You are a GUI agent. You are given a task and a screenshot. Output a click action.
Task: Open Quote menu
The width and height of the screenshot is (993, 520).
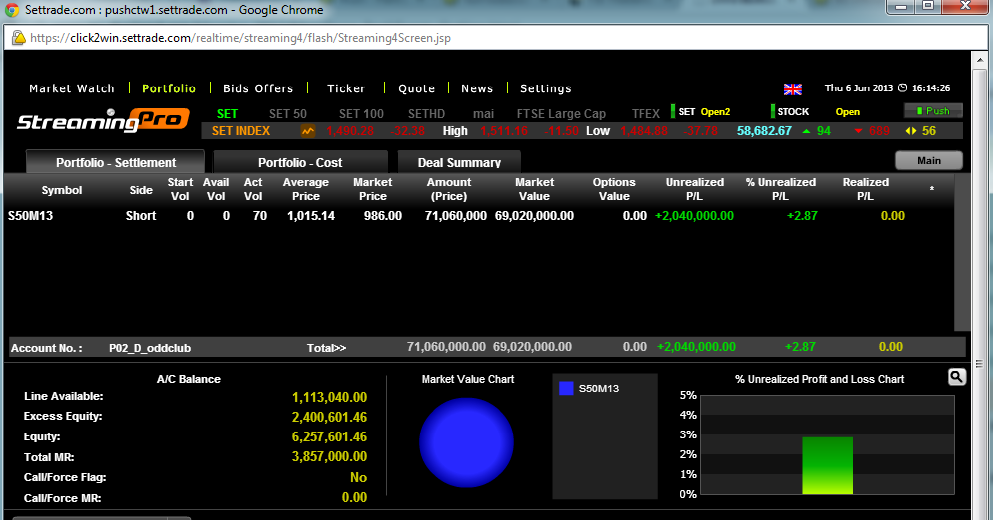tap(416, 88)
